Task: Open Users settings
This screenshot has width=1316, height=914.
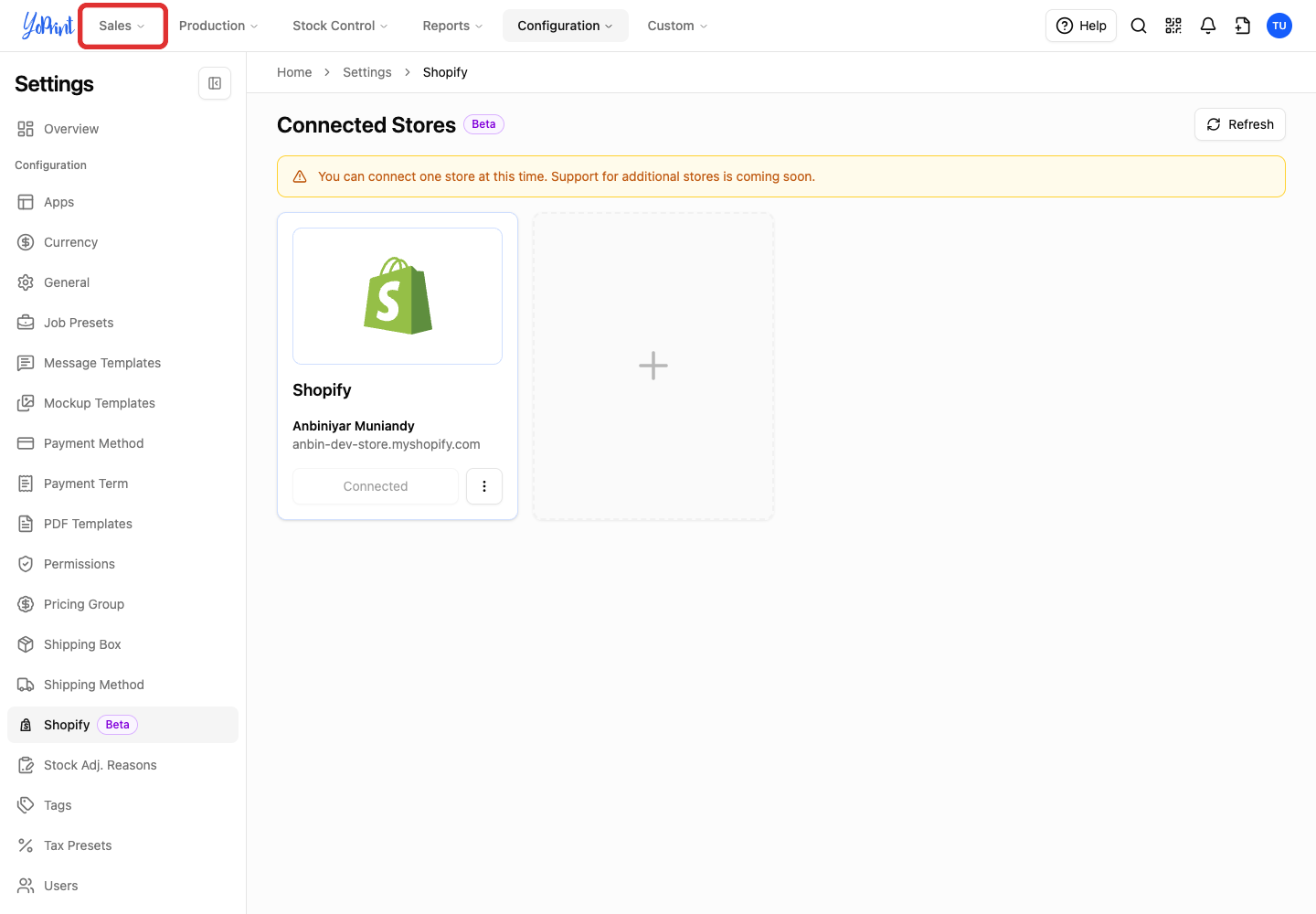Action: click(x=122, y=886)
